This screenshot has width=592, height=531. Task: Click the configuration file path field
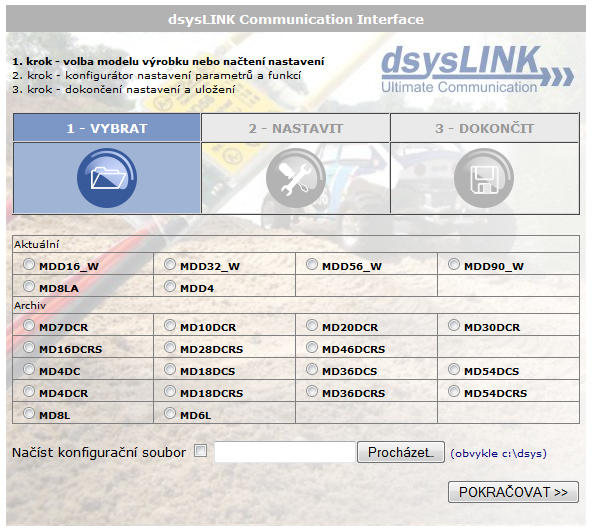(x=285, y=452)
